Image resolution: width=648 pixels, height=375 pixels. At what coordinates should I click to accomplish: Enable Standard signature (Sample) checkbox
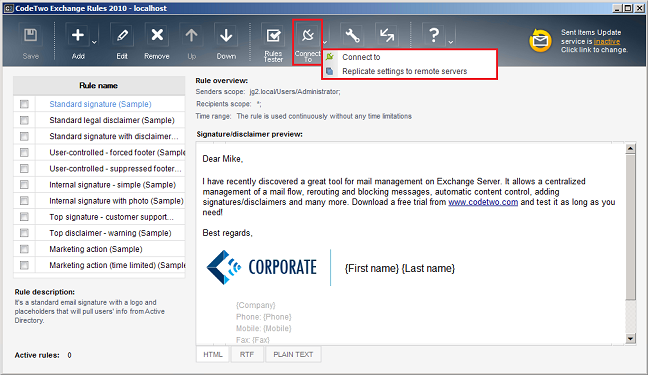24,104
